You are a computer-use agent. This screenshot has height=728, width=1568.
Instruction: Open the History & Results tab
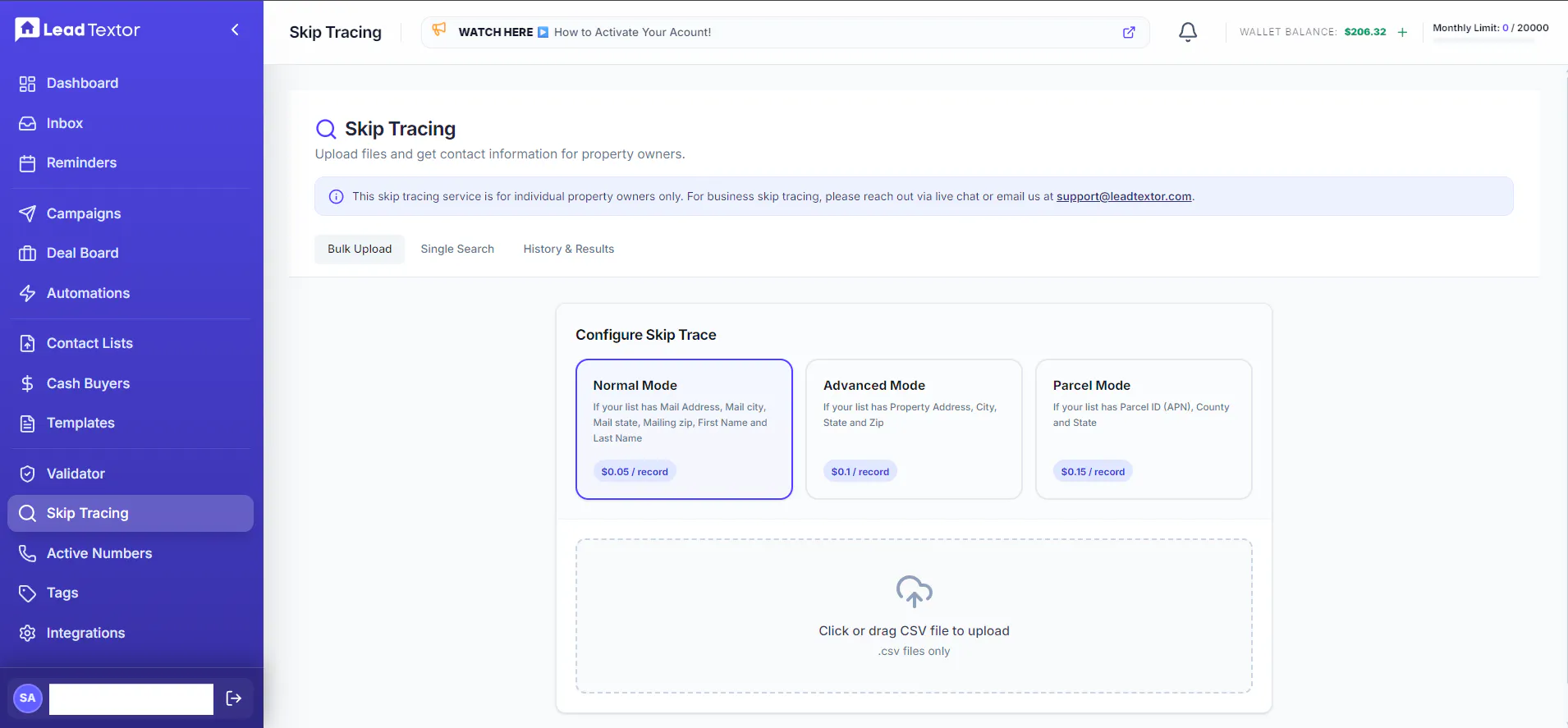[x=569, y=249]
